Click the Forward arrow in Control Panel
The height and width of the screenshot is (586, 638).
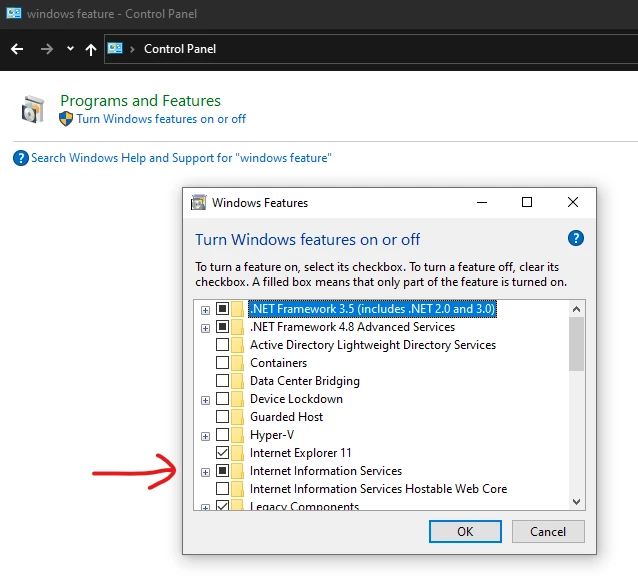pos(47,49)
